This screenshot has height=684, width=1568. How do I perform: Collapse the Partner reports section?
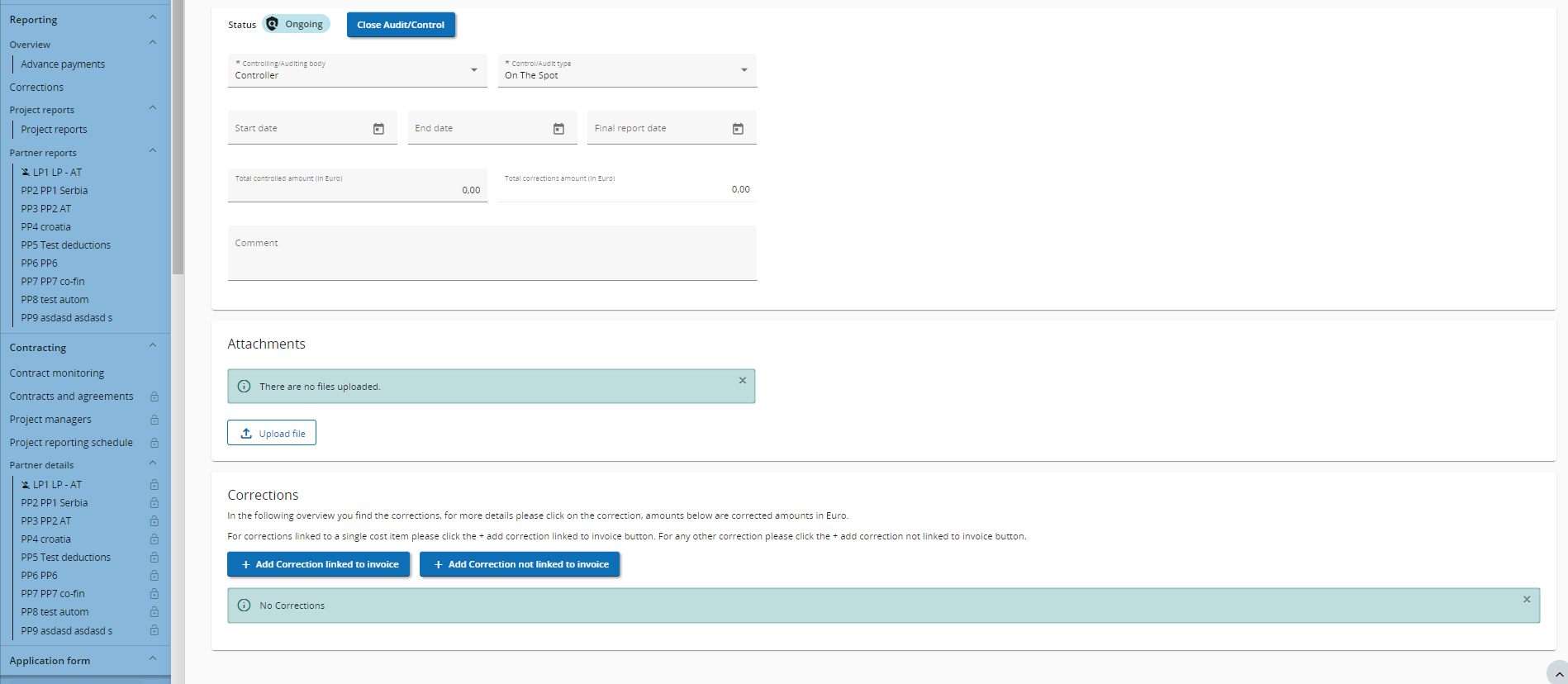[153, 151]
